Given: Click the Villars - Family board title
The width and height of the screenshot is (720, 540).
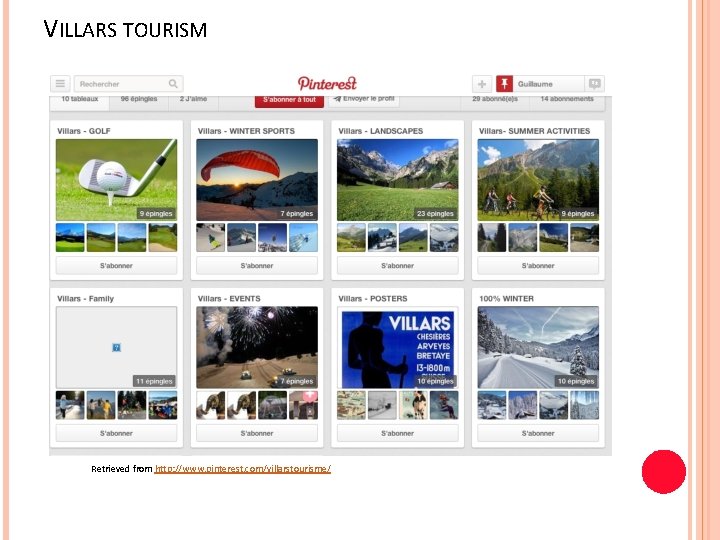Looking at the screenshot, I should (85, 298).
